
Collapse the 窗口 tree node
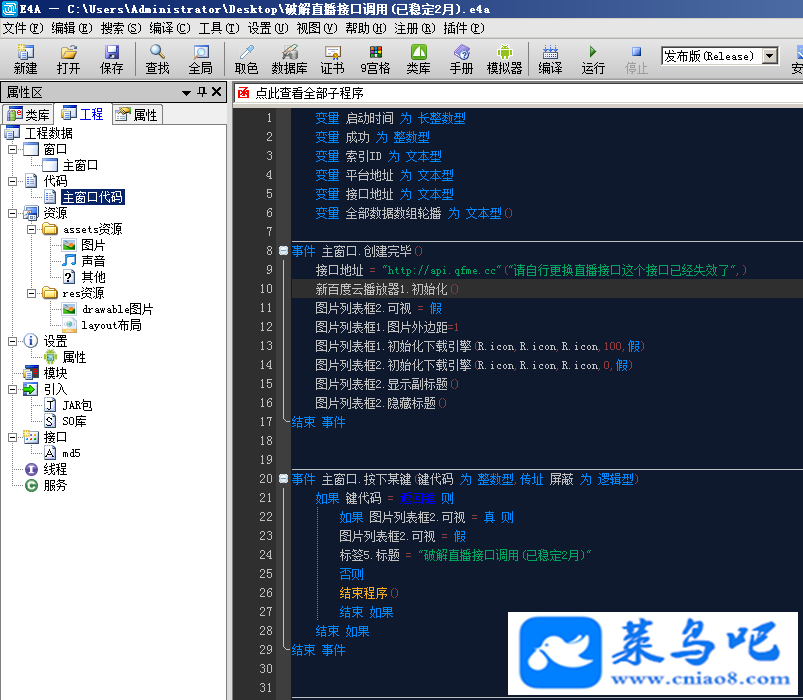pyautogui.click(x=12, y=150)
